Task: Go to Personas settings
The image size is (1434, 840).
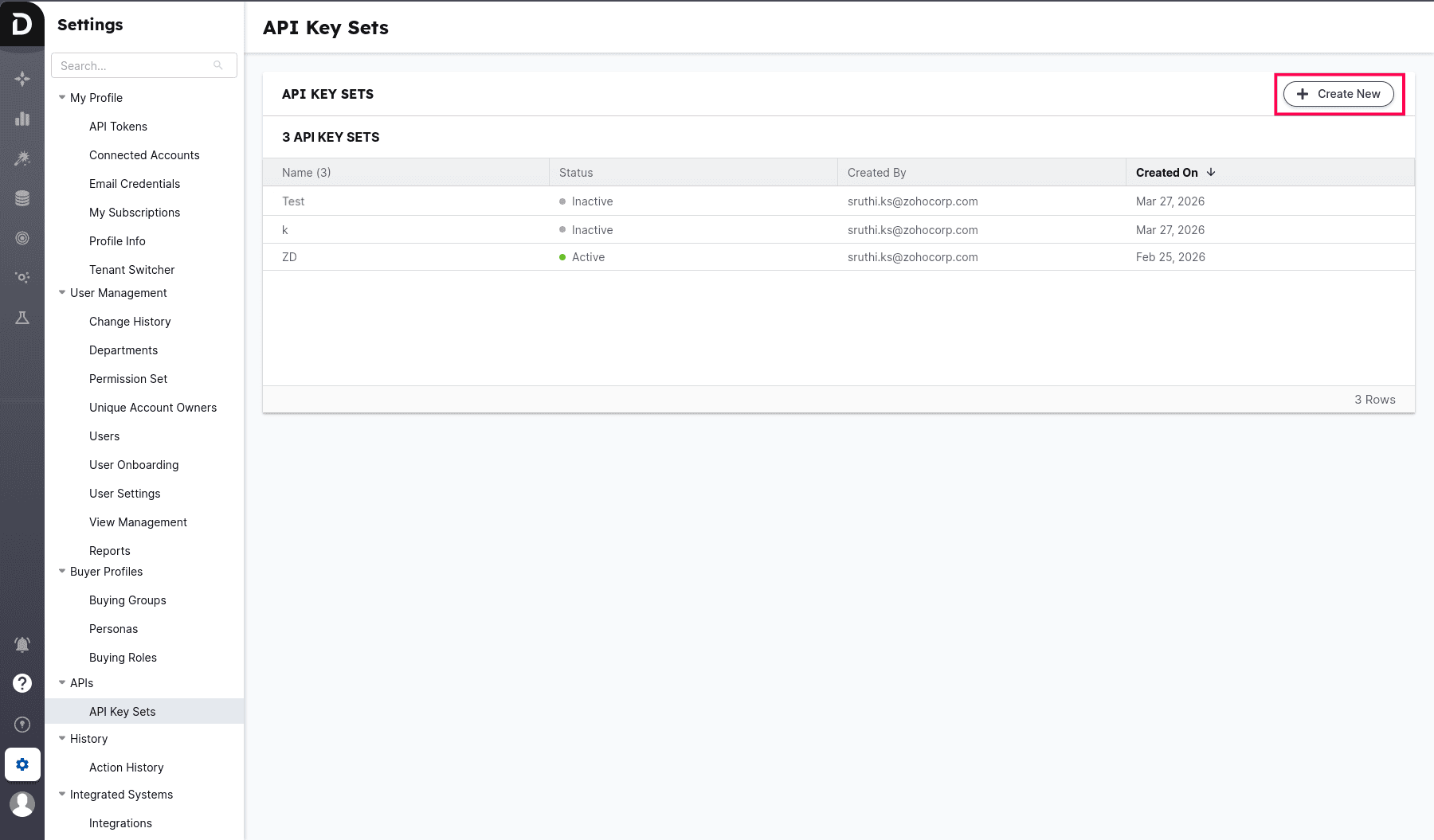Action: tap(113, 629)
